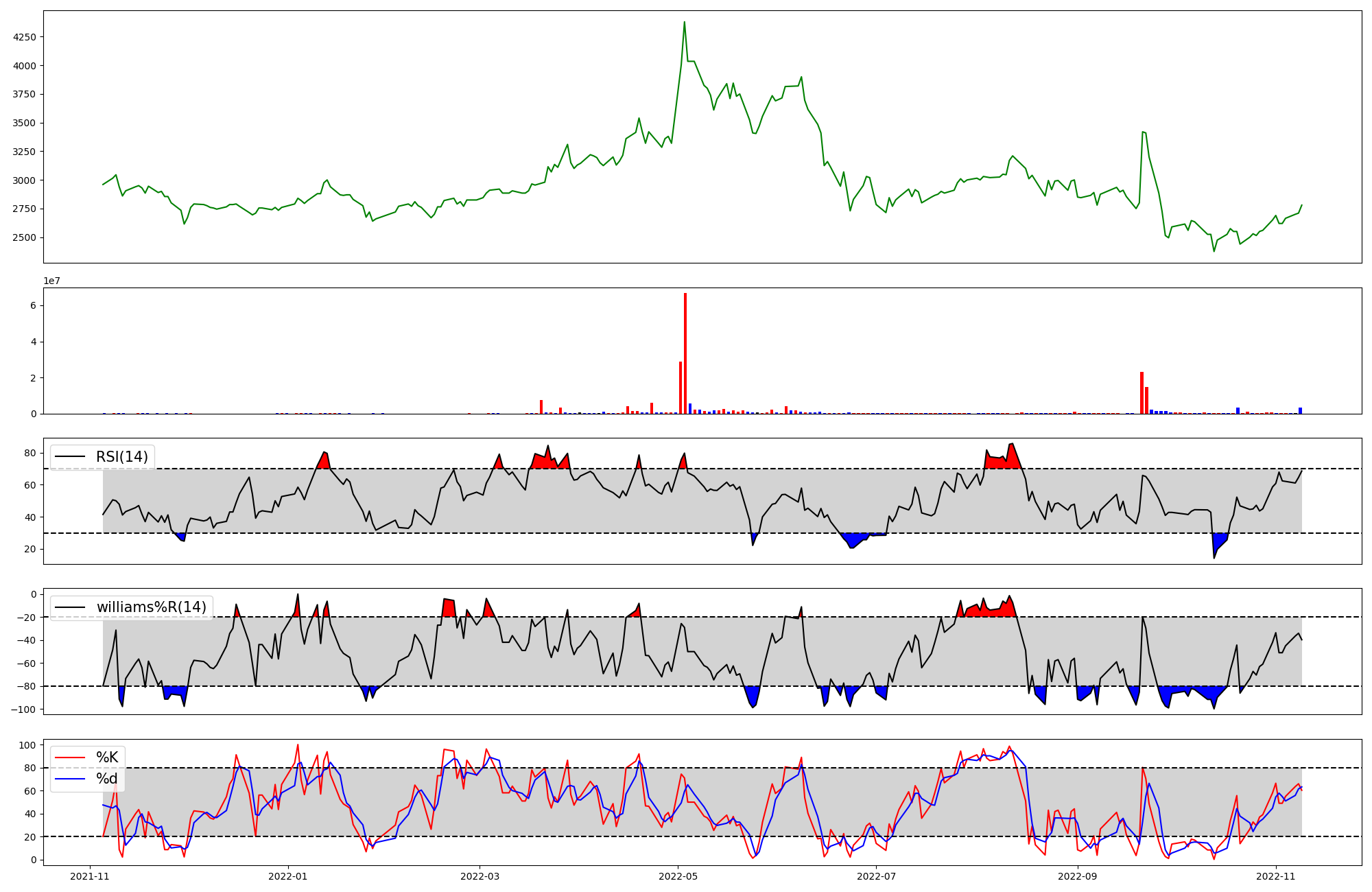1372x892 pixels.
Task: Click the 2022-07 x-axis date label
Action: point(877,876)
